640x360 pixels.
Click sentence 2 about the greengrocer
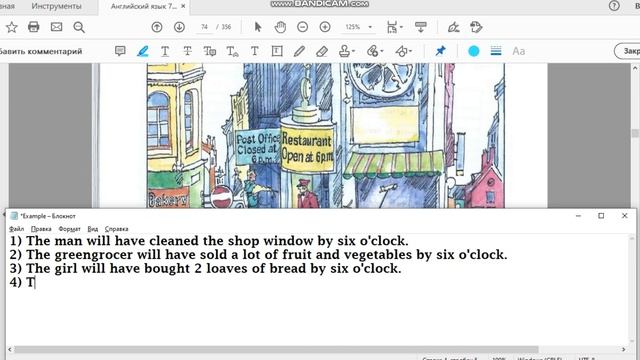click(x=258, y=255)
